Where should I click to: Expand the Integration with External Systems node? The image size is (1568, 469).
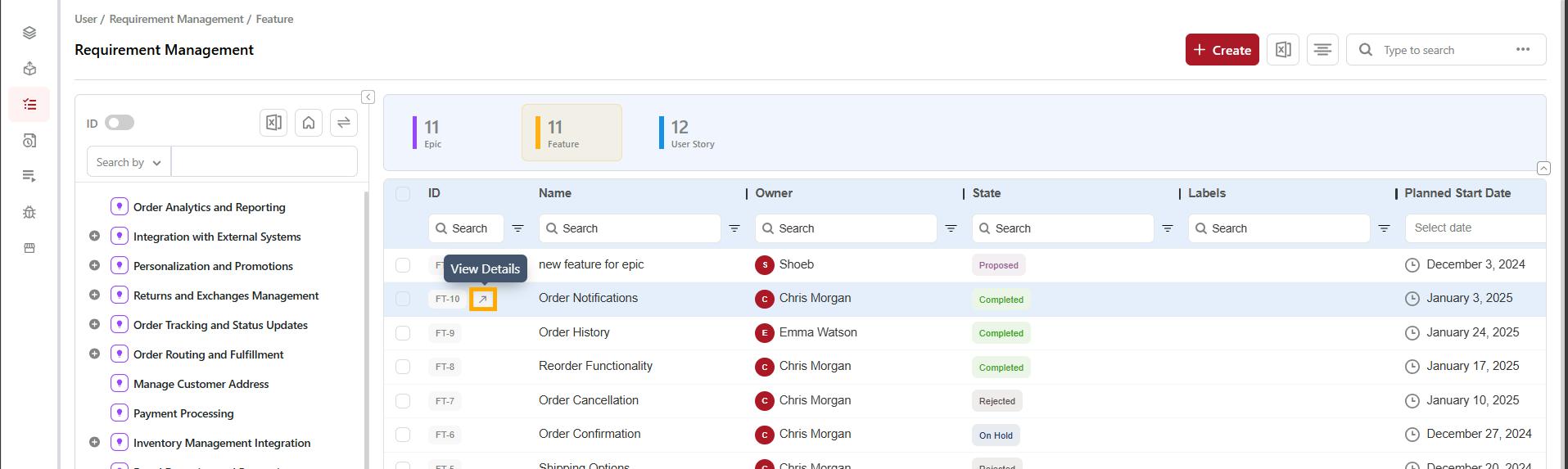pos(94,237)
